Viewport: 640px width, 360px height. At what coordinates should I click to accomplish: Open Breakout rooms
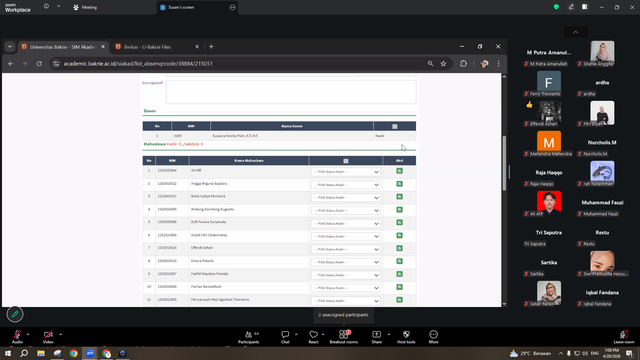343,337
